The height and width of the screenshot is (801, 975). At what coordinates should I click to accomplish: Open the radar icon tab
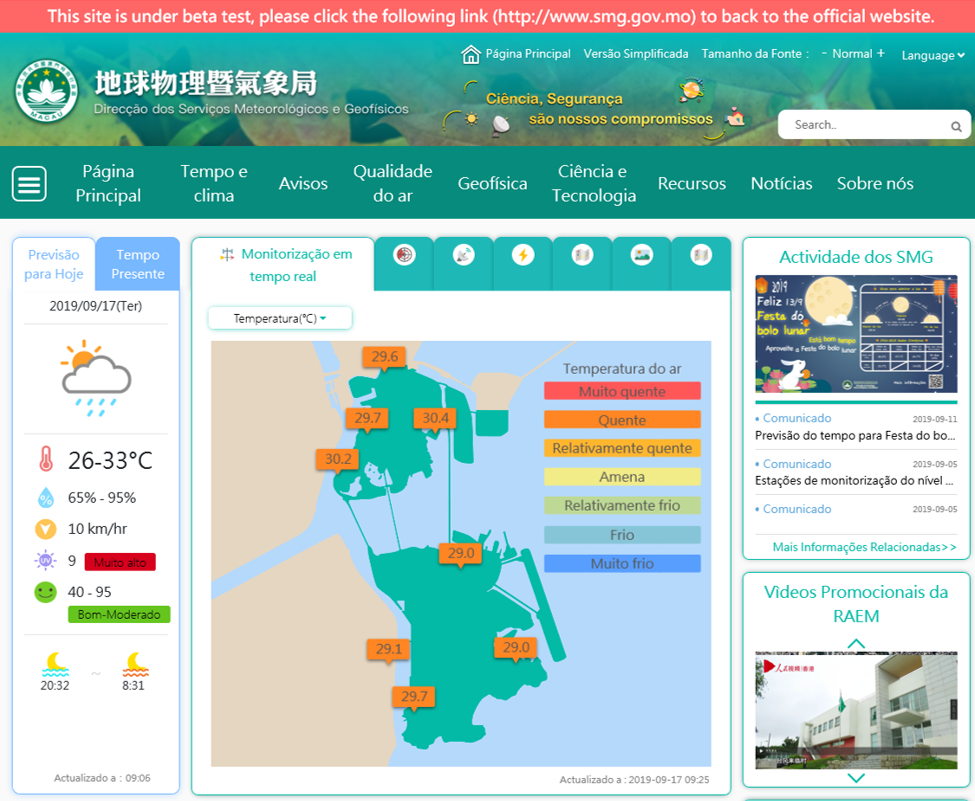403,256
